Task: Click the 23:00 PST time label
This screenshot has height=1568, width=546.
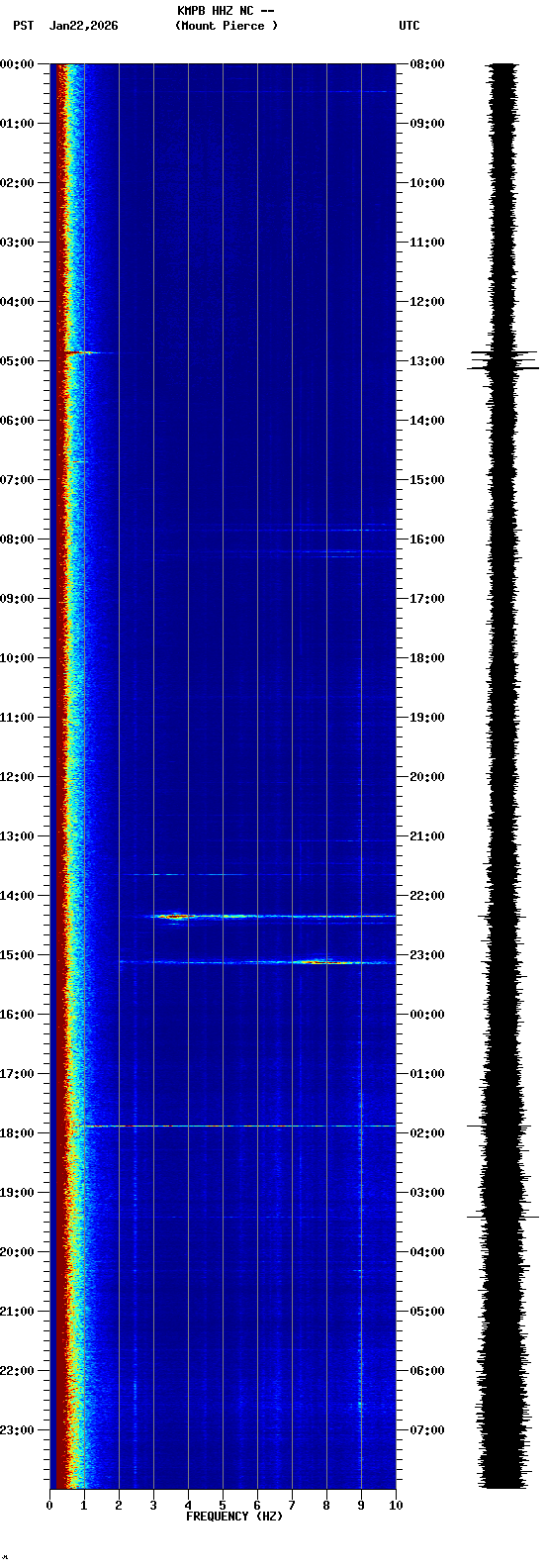Action: (17, 1430)
